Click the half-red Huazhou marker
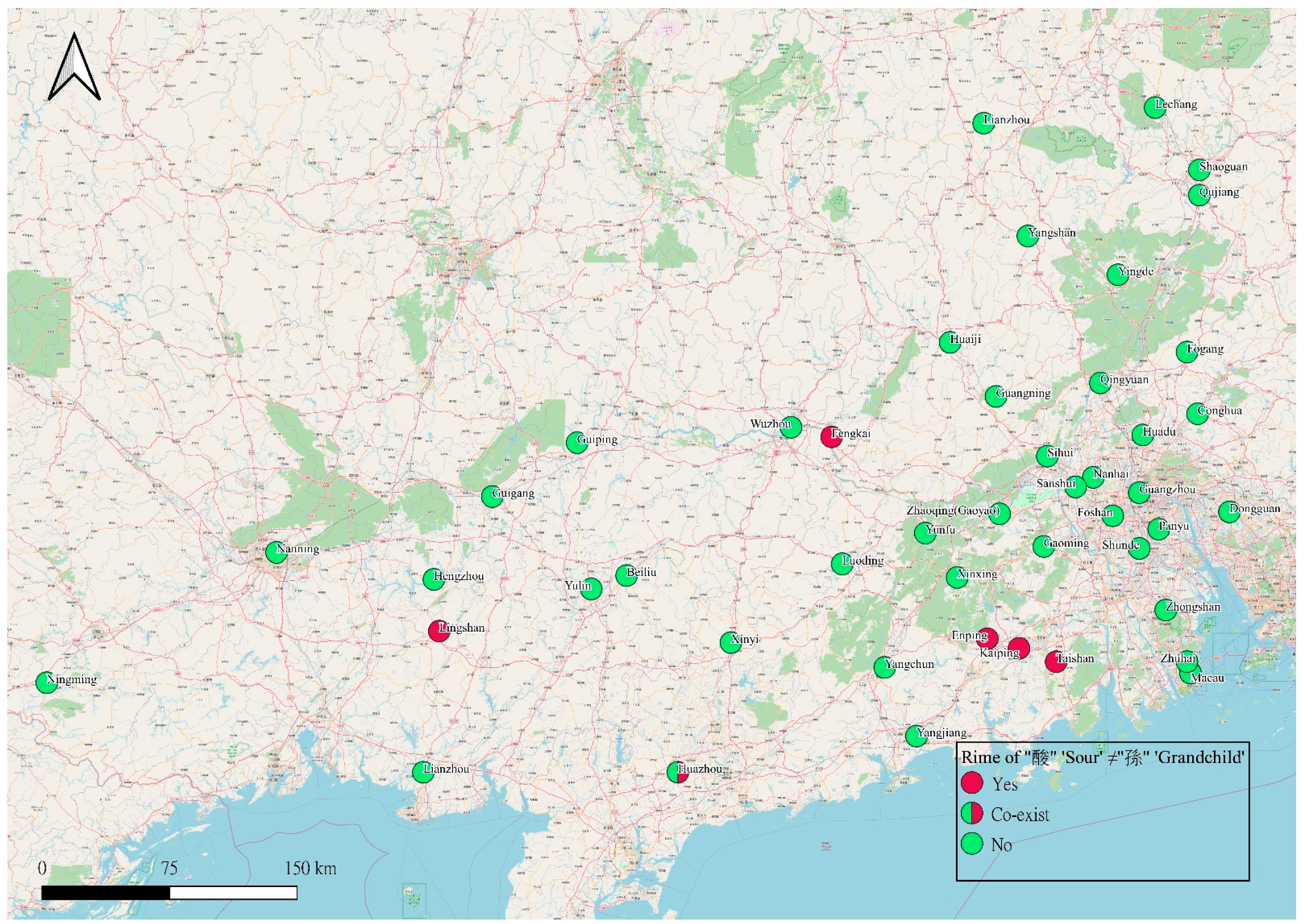Screen dimensions: 1304x924 pyautogui.click(x=677, y=772)
